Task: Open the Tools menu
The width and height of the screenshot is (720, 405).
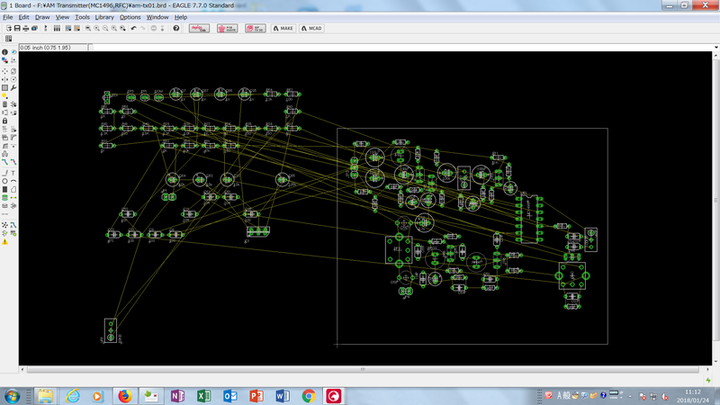Action: point(82,17)
